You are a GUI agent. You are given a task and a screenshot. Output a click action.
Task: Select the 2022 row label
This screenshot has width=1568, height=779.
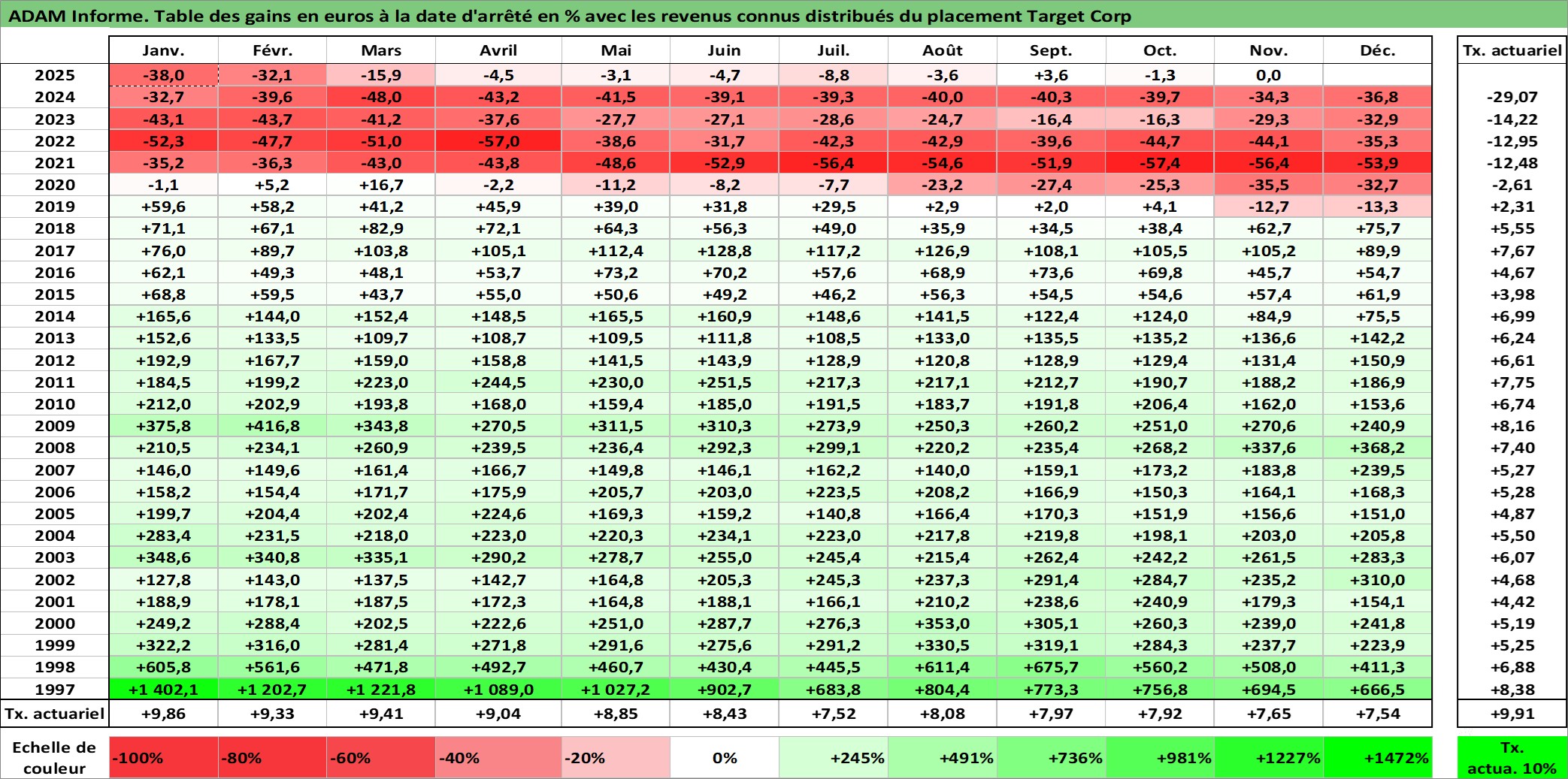[55, 141]
